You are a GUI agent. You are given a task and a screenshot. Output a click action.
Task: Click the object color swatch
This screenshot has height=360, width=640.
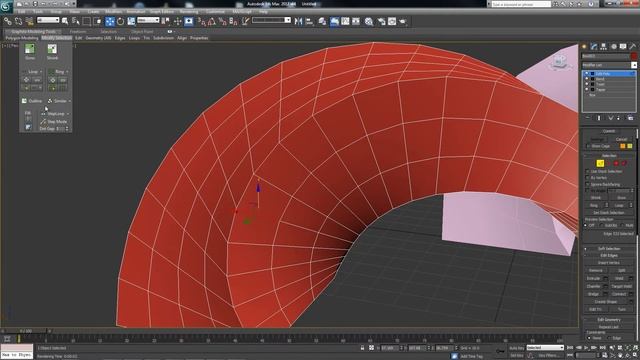(x=633, y=56)
